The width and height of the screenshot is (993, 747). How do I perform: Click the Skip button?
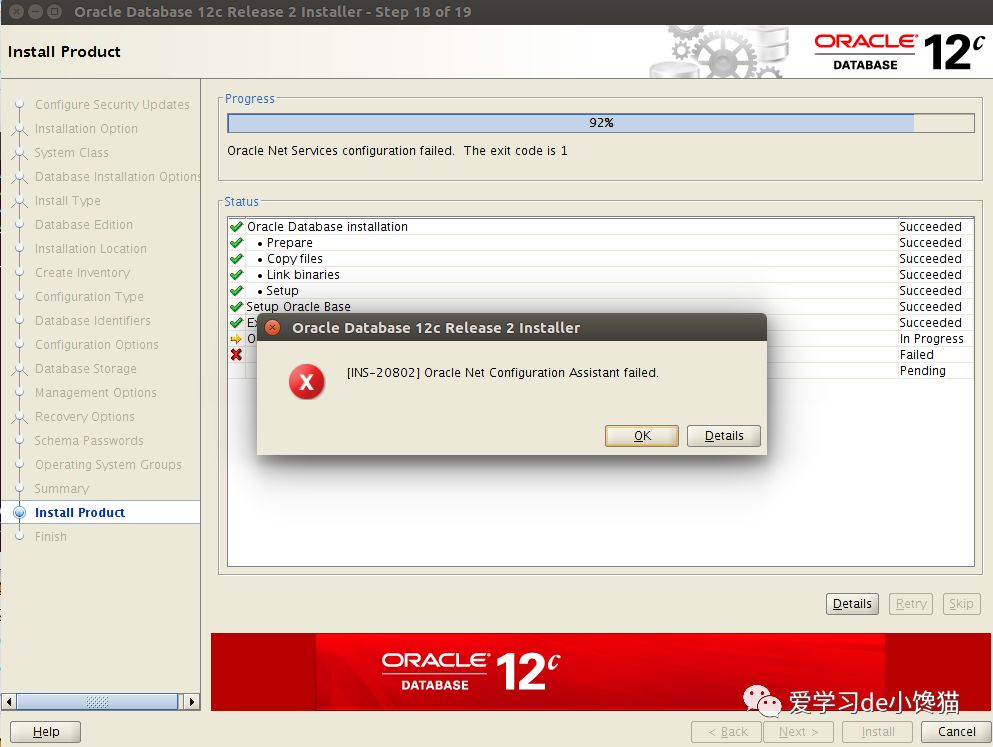coord(961,603)
